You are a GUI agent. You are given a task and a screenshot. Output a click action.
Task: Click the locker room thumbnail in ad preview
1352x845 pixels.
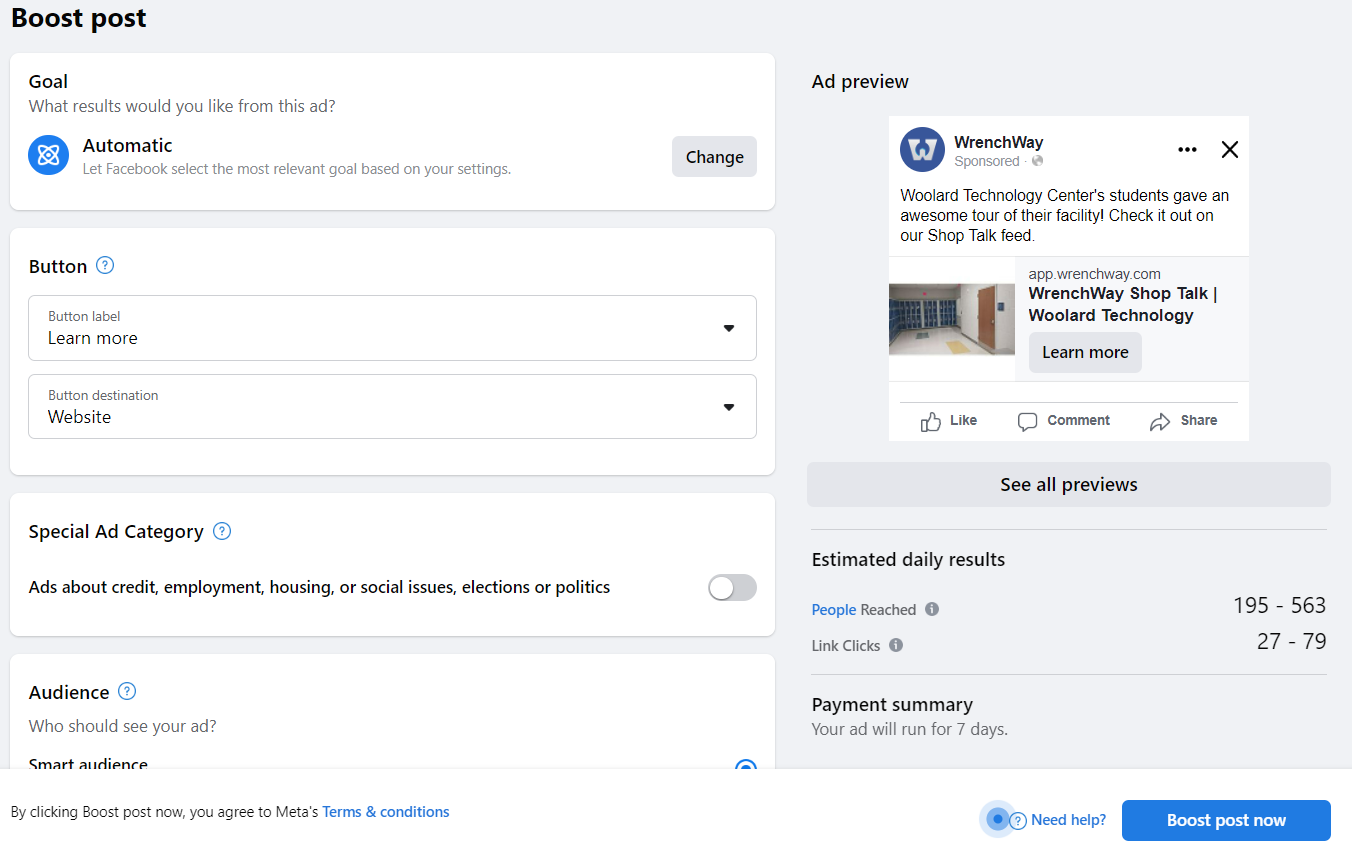tap(952, 319)
